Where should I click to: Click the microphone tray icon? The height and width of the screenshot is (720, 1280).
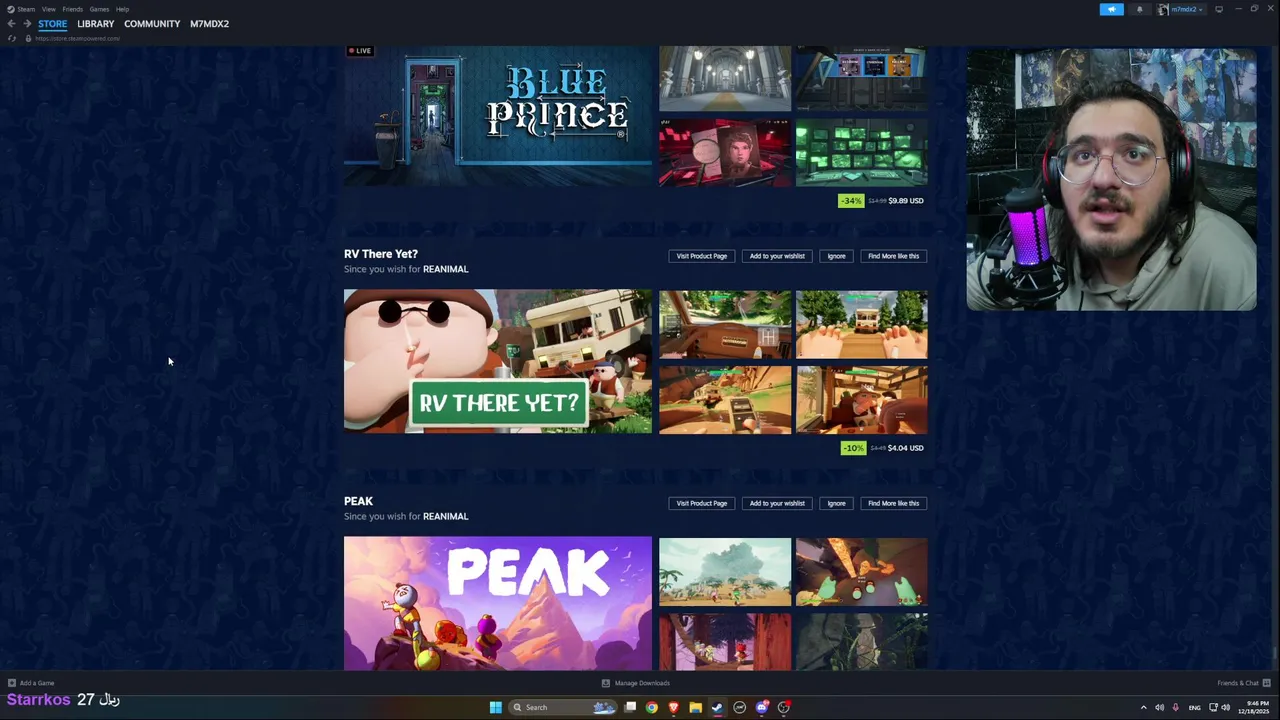coord(1175,708)
